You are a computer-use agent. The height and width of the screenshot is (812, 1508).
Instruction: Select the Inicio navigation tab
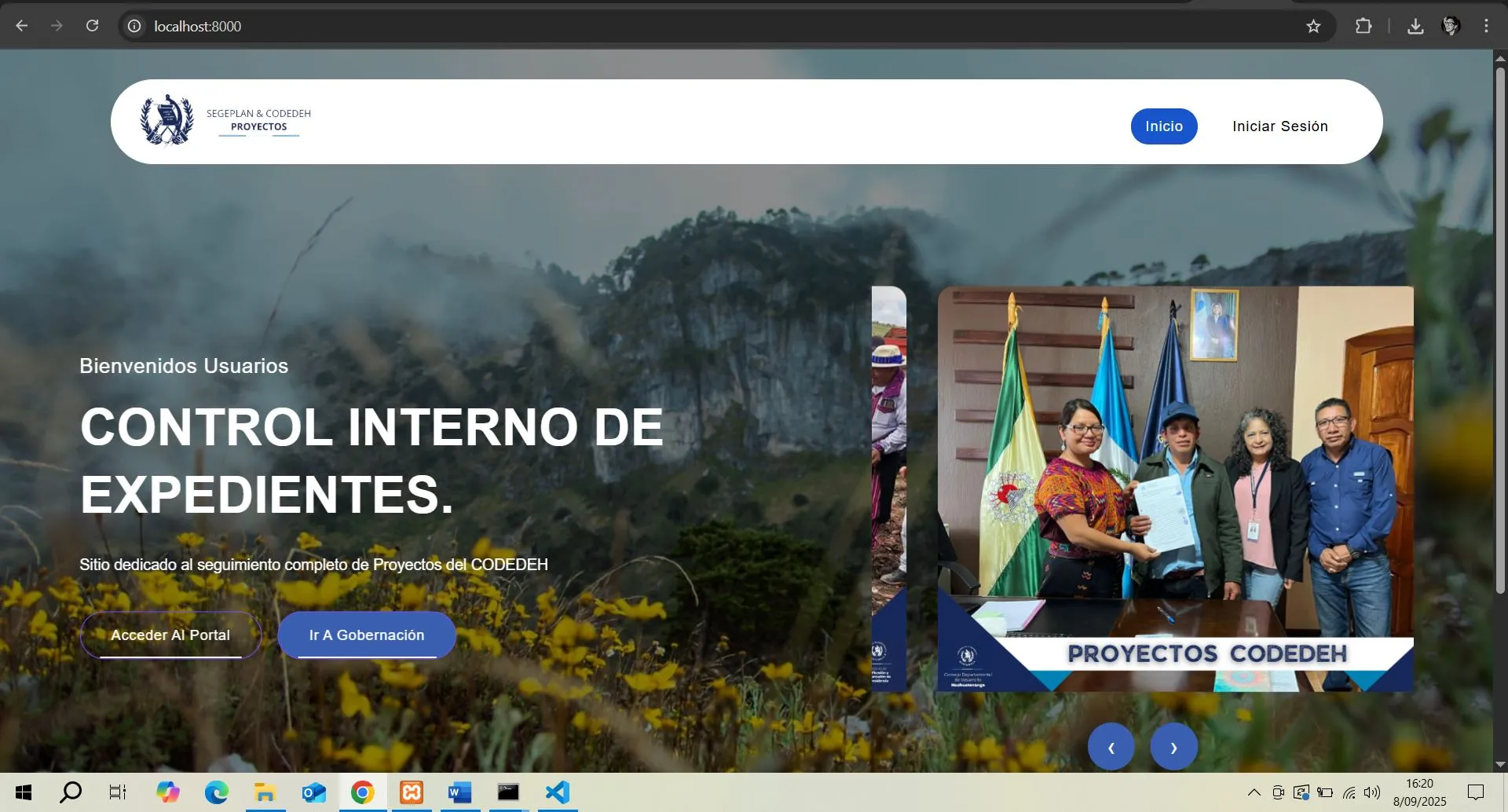(x=1163, y=126)
